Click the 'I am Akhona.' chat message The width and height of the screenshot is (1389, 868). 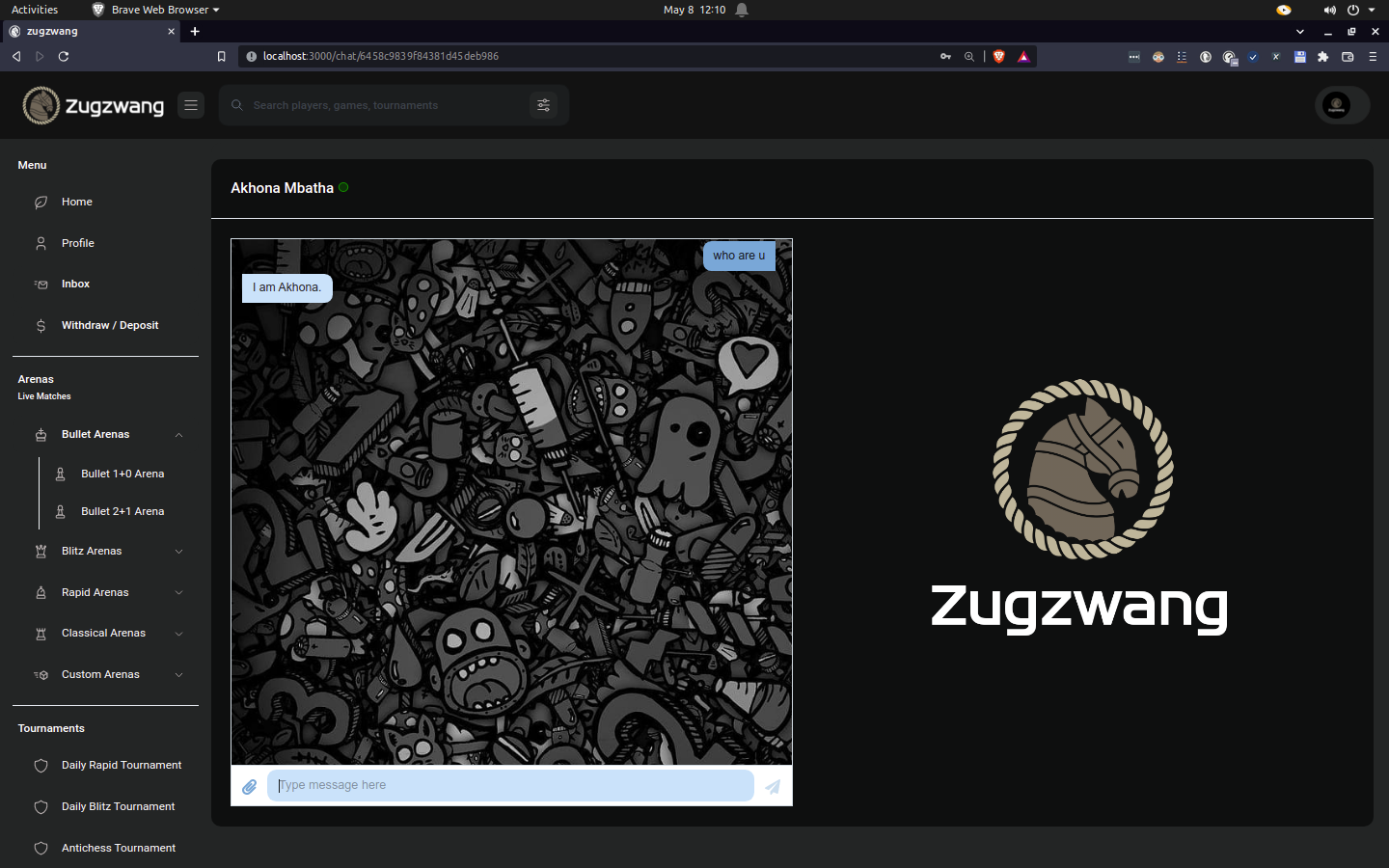point(287,287)
